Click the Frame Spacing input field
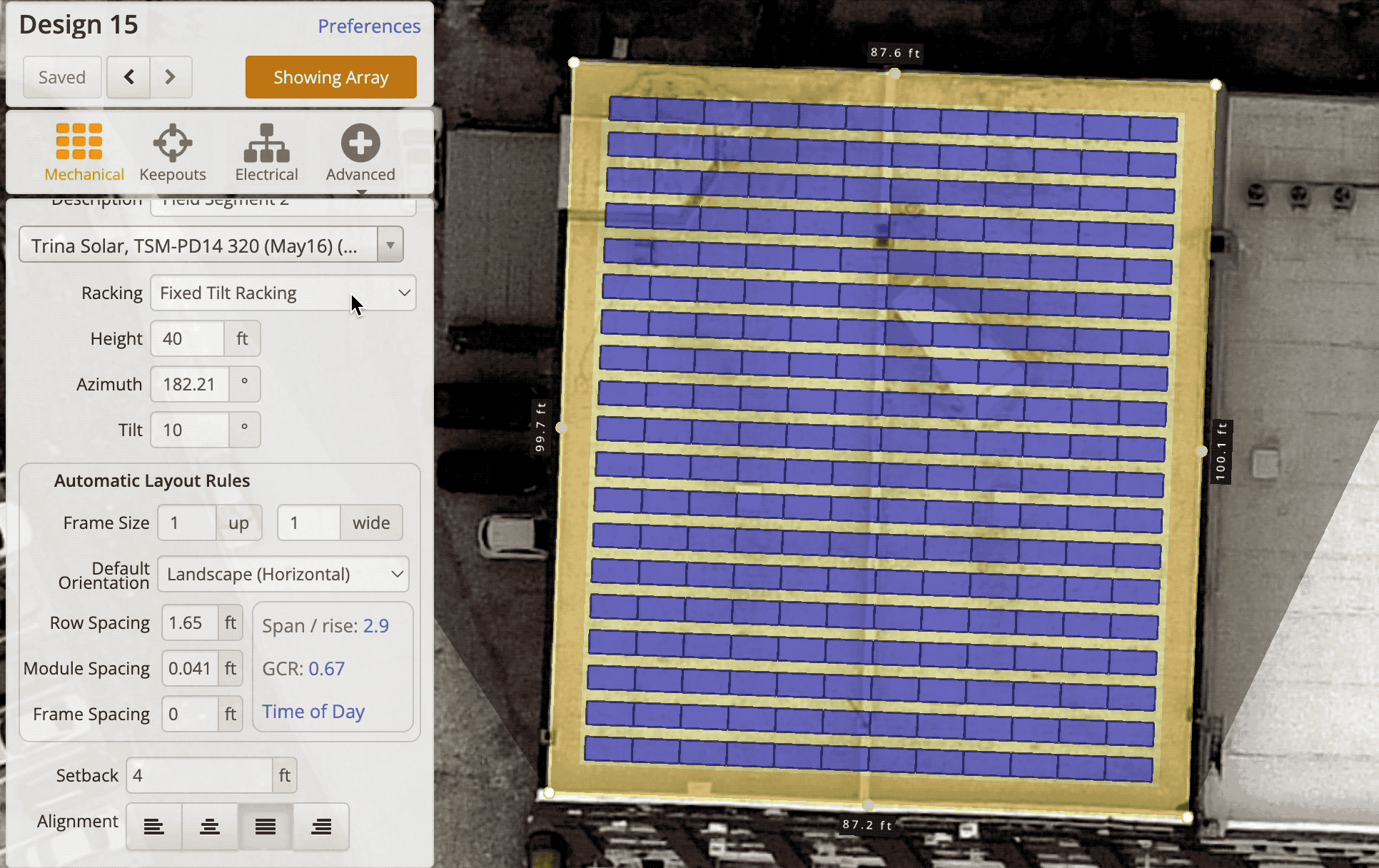Screen dimensions: 1379x868 coord(190,714)
